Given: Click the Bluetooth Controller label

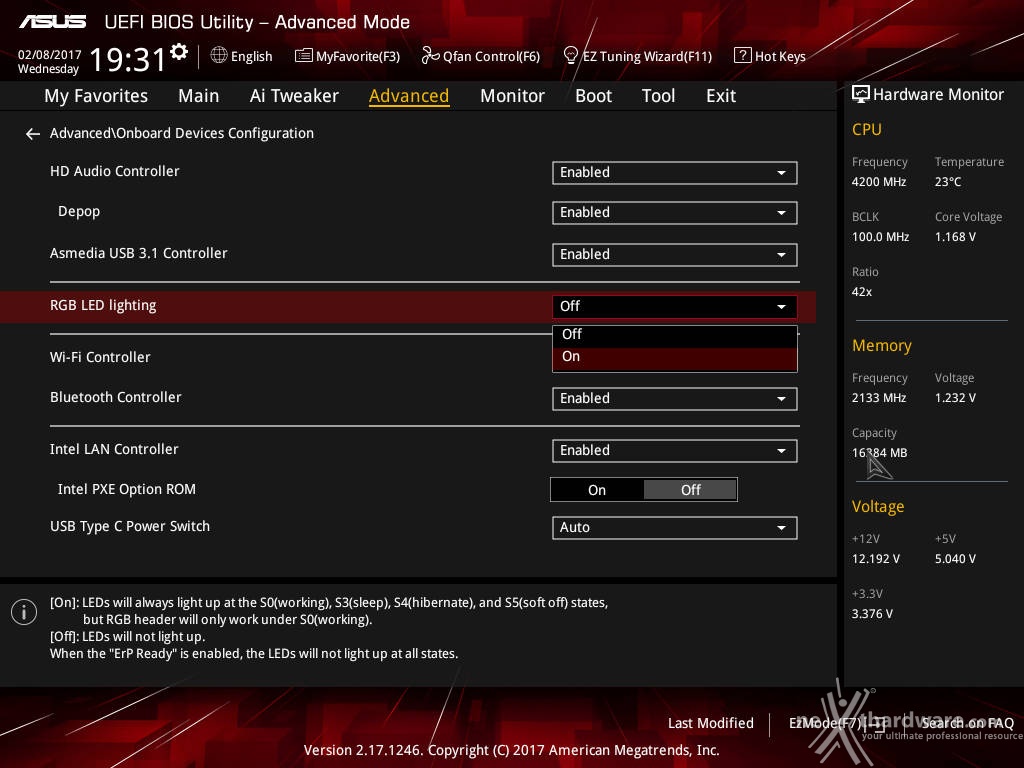Looking at the screenshot, I should coord(116,397).
